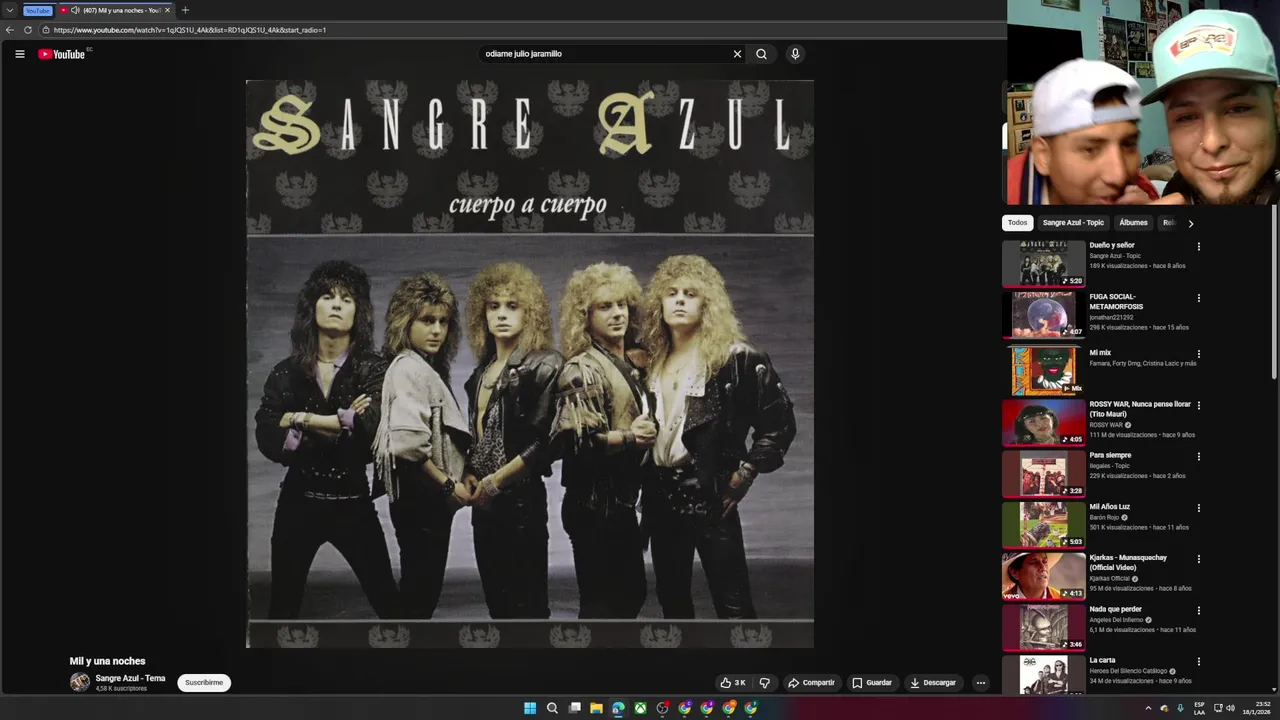The width and height of the screenshot is (1280, 720).
Task: Save video using Guardar button
Action: click(x=871, y=683)
